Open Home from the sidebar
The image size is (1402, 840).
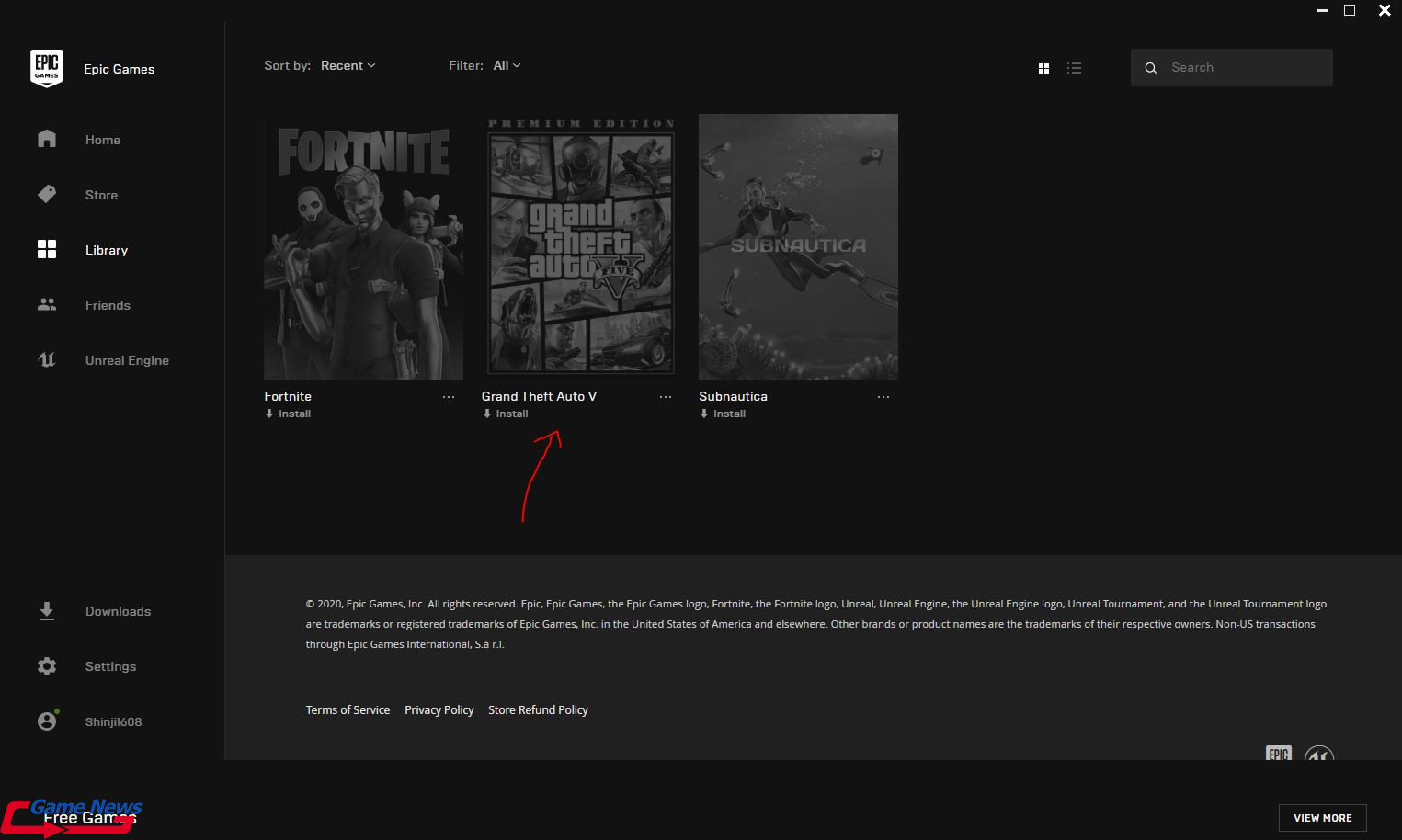click(x=47, y=139)
